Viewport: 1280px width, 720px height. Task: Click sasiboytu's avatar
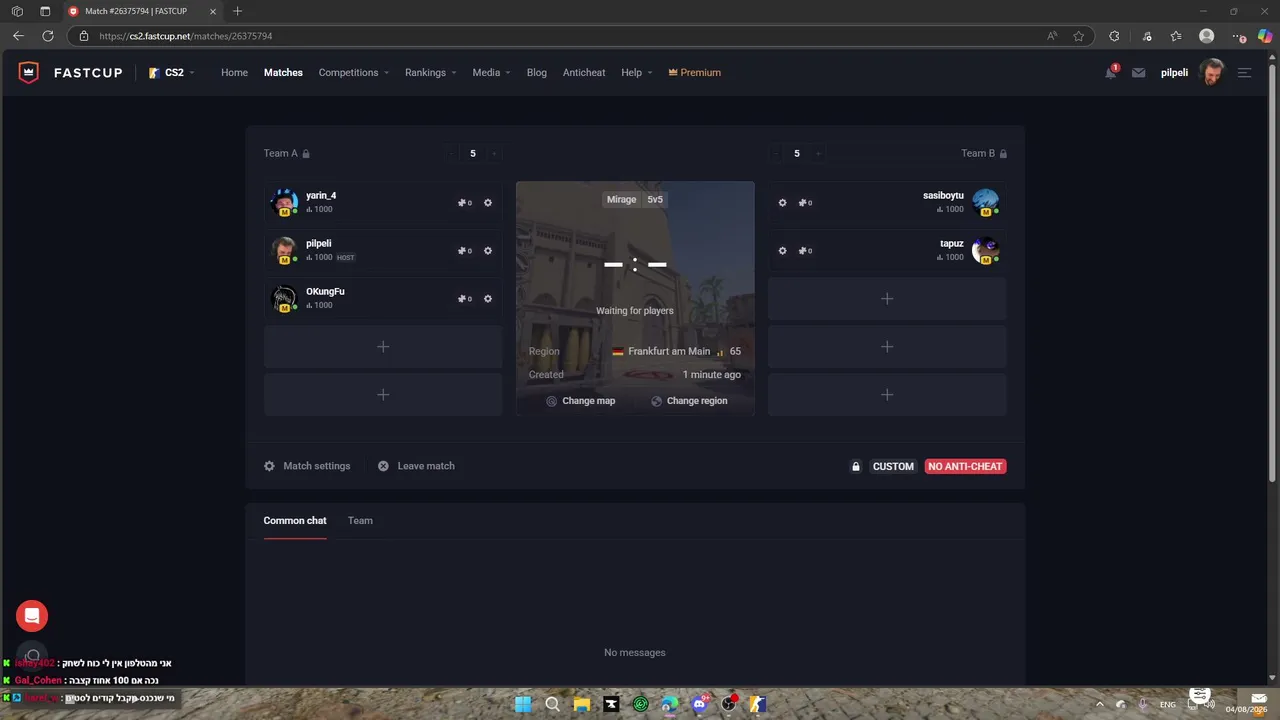pos(985,202)
